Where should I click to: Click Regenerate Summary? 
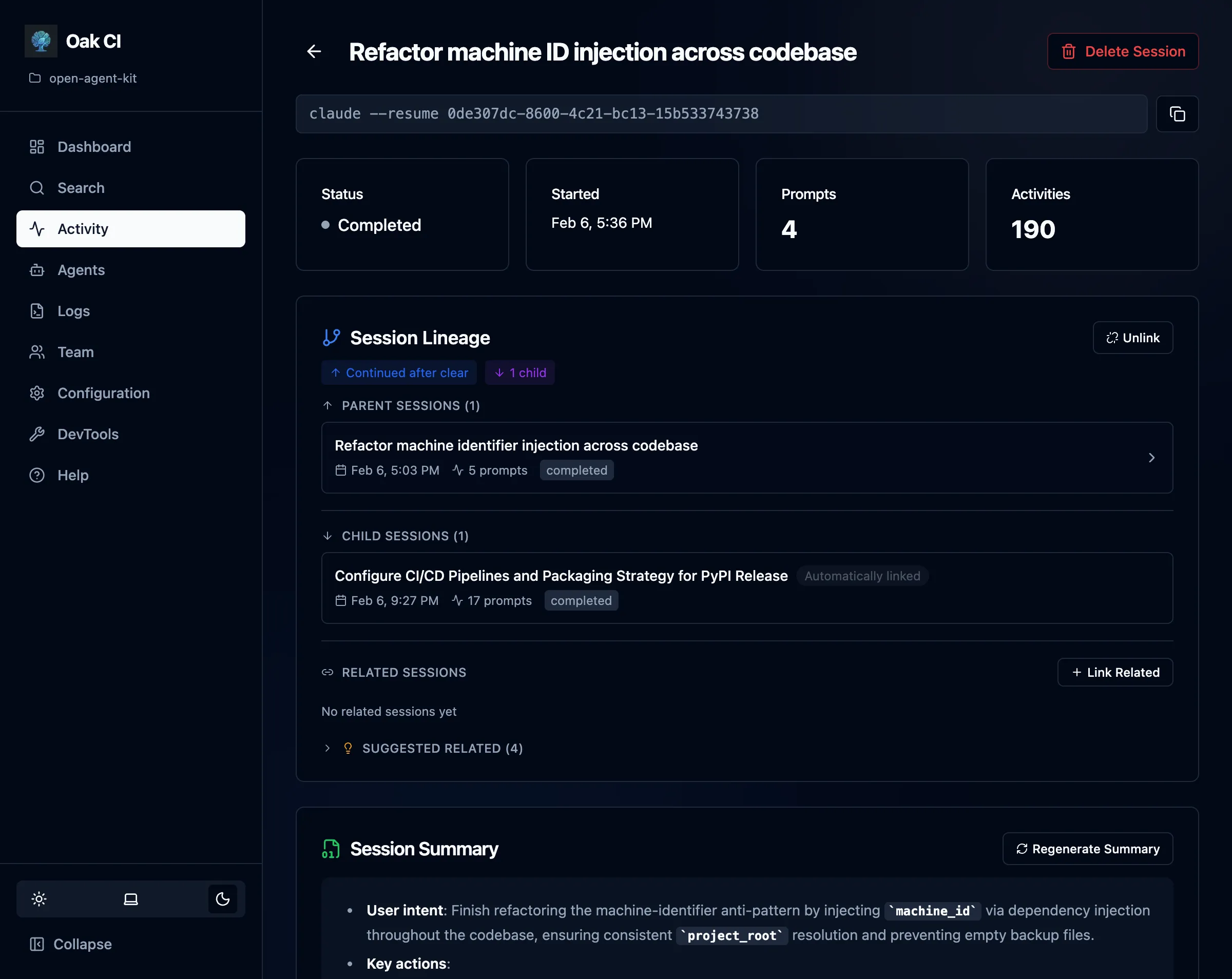(x=1086, y=848)
